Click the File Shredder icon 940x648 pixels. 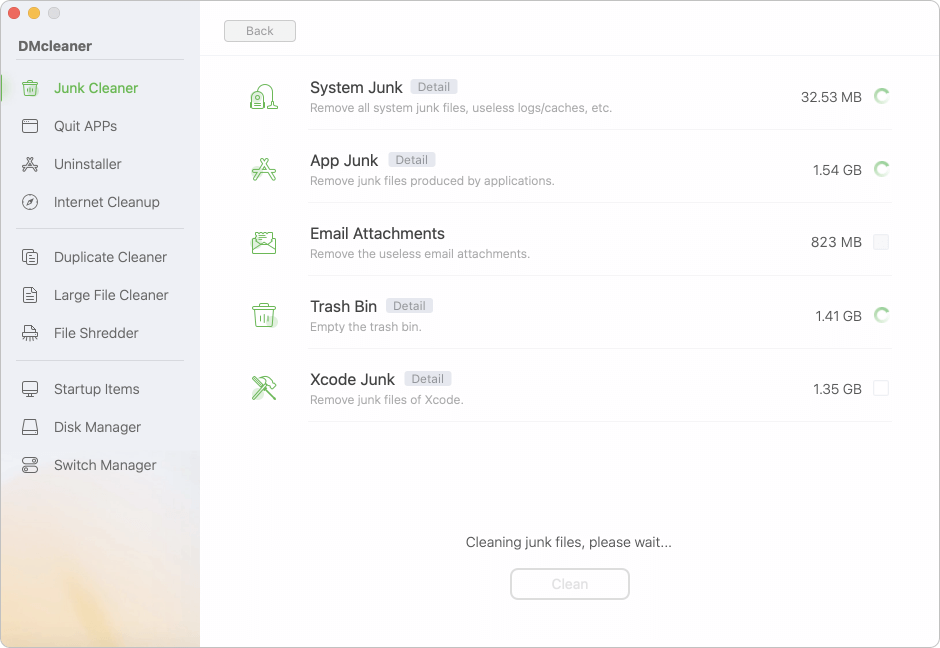30,333
